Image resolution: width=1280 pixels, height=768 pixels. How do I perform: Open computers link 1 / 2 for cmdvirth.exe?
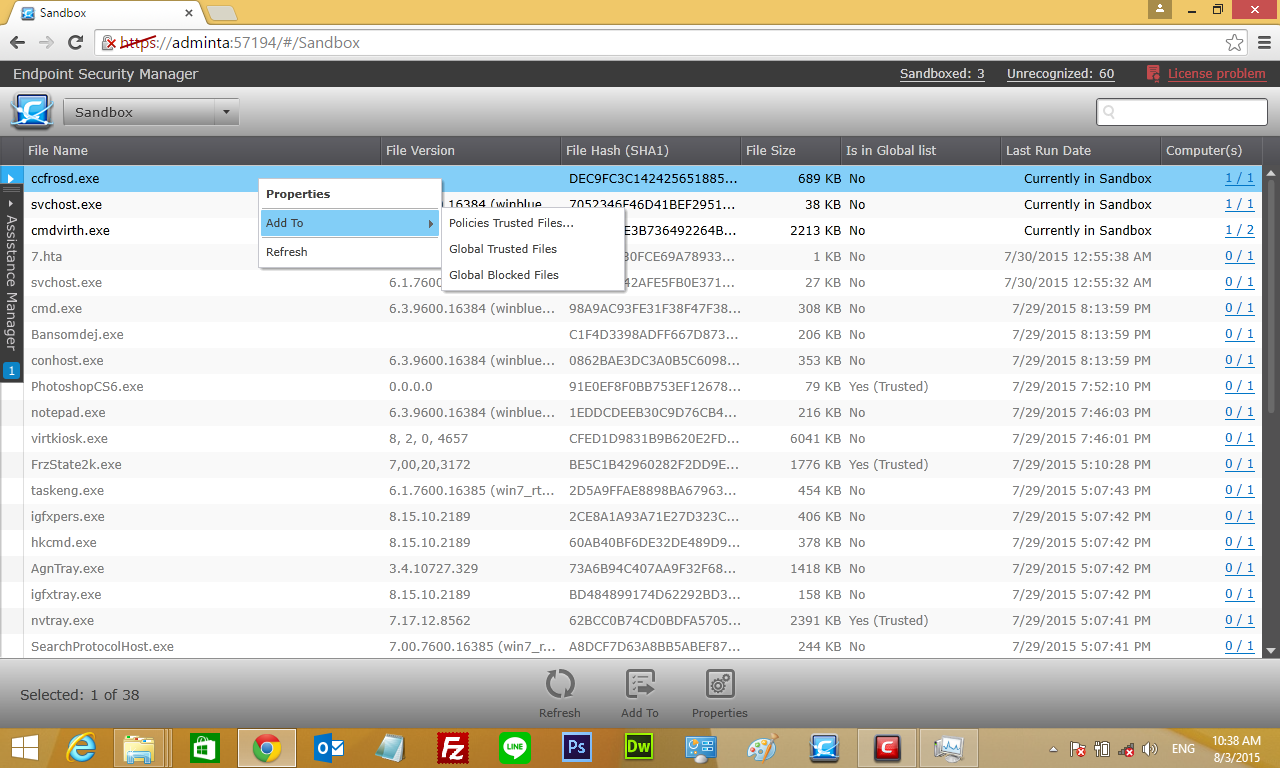pos(1239,230)
